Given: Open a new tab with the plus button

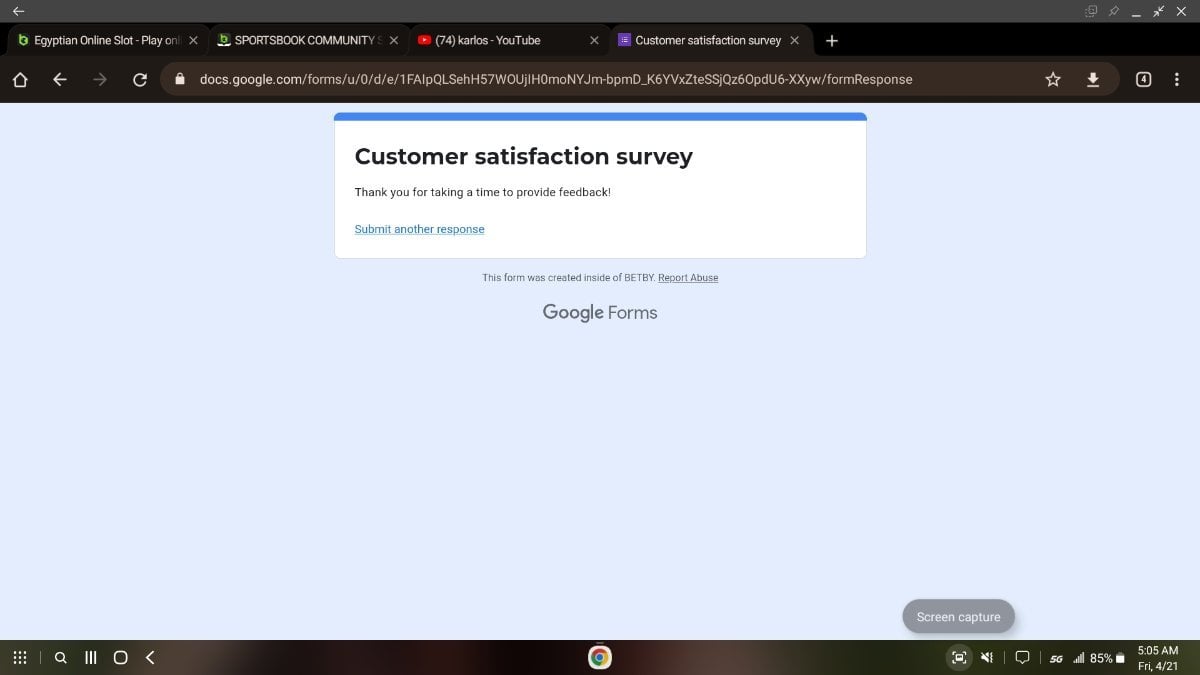Looking at the screenshot, I should coord(832,41).
